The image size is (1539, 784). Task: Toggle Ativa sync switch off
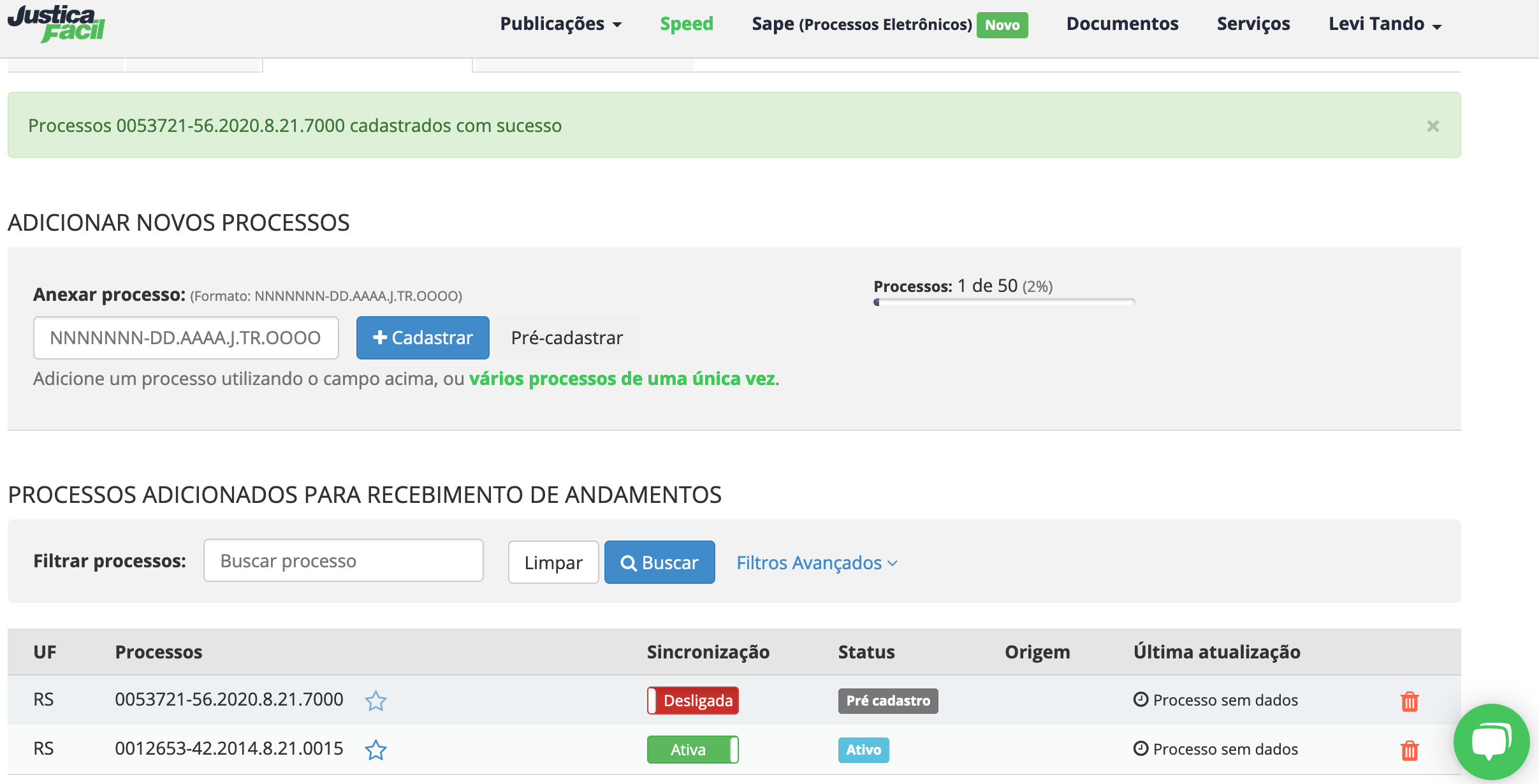(x=692, y=750)
